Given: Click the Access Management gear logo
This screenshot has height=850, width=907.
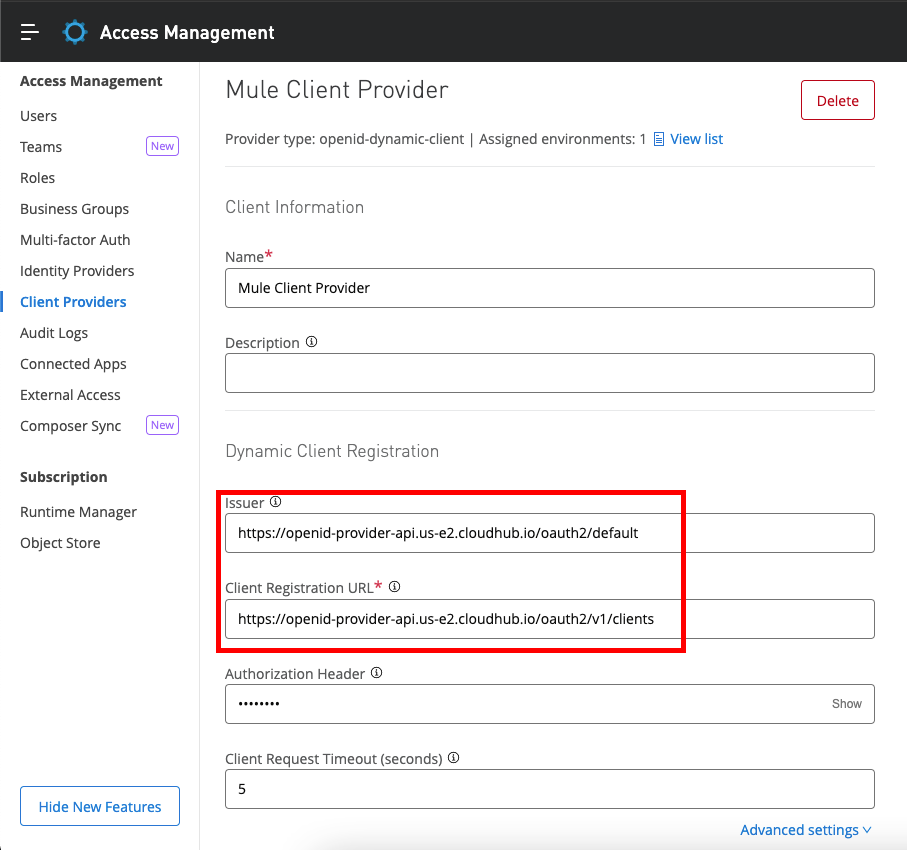Looking at the screenshot, I should [75, 32].
